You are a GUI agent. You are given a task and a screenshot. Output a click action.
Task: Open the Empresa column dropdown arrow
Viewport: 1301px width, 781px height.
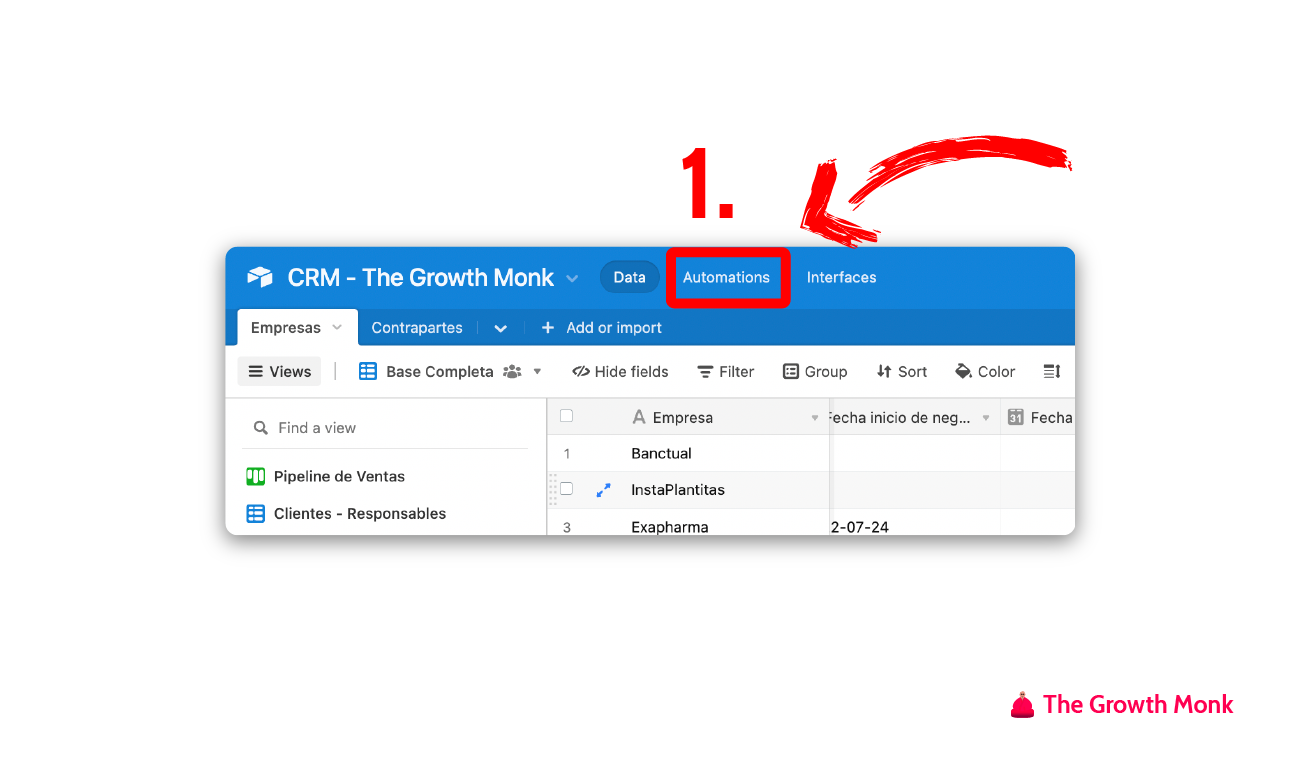[x=815, y=418]
